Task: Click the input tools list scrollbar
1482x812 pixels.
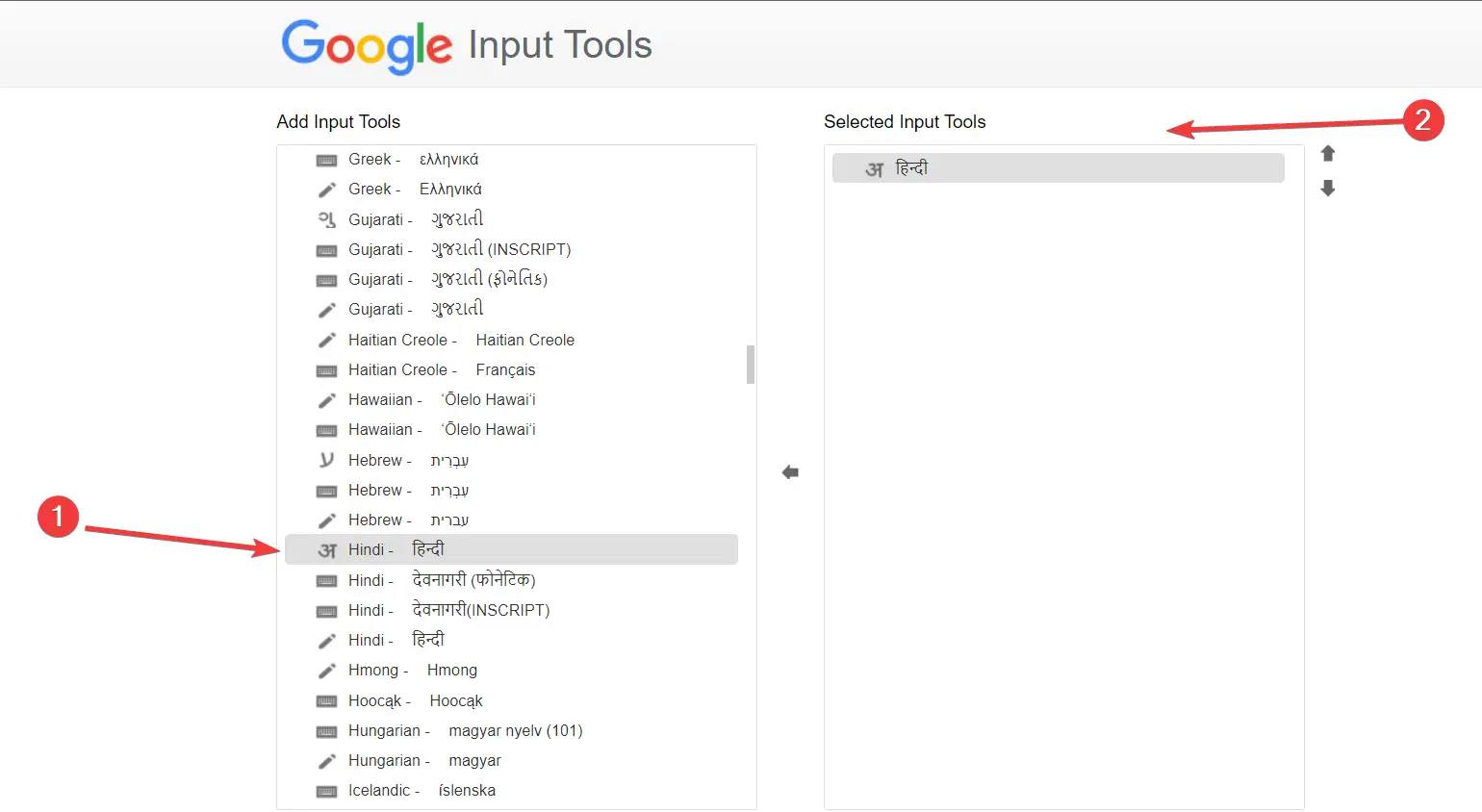Action: (751, 365)
